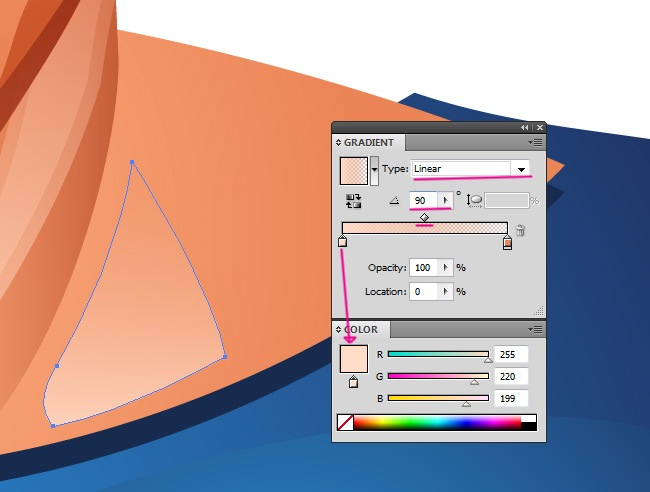Image resolution: width=650 pixels, height=492 pixels.
Task: Close the floating panel group
Action: (540, 128)
